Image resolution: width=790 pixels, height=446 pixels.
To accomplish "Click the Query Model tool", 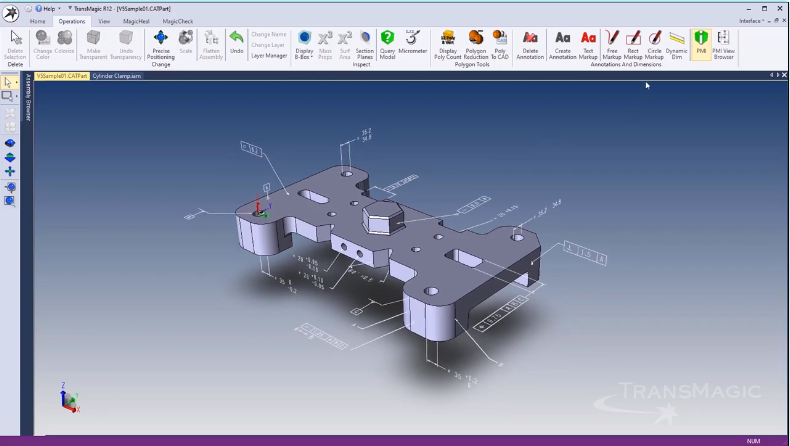I will [387, 44].
